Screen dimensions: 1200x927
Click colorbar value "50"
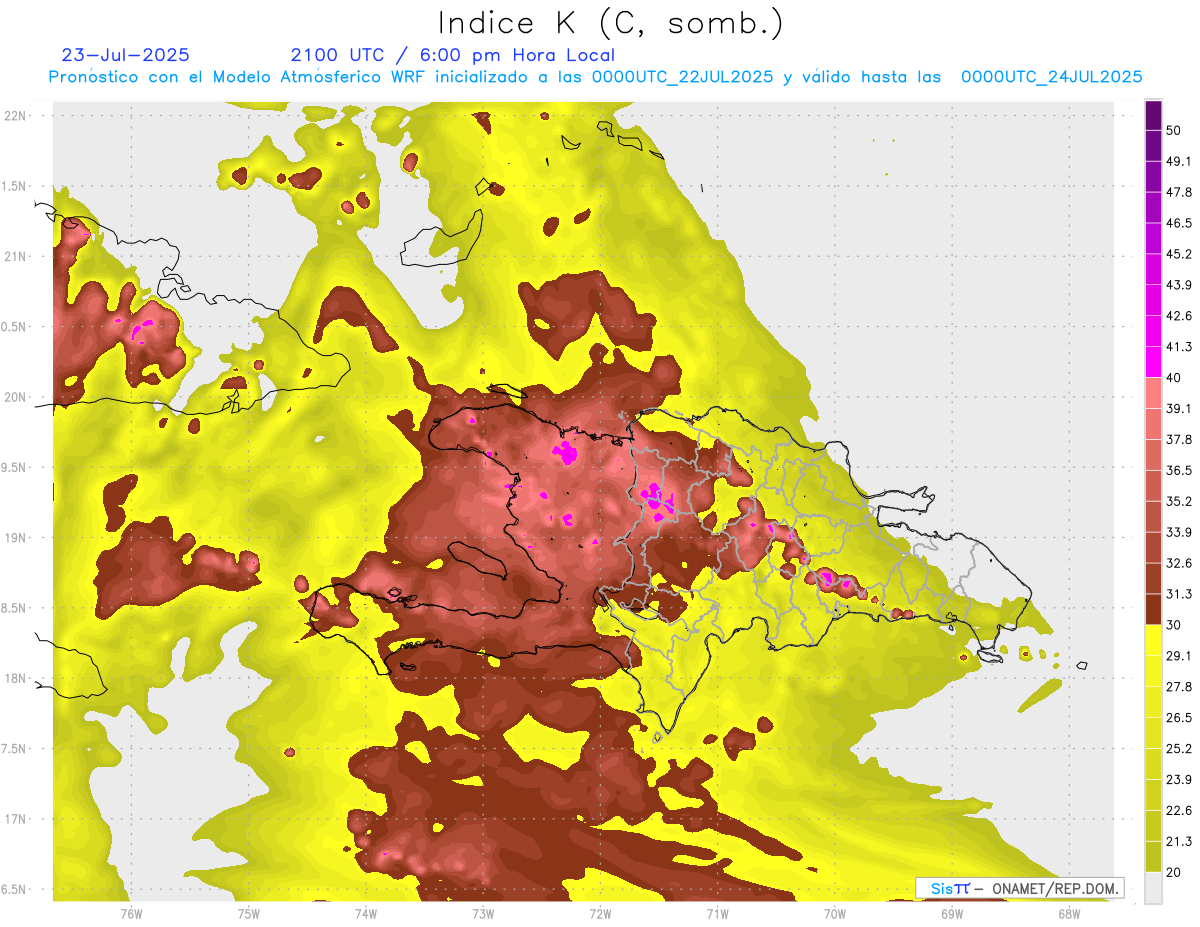[1174, 130]
